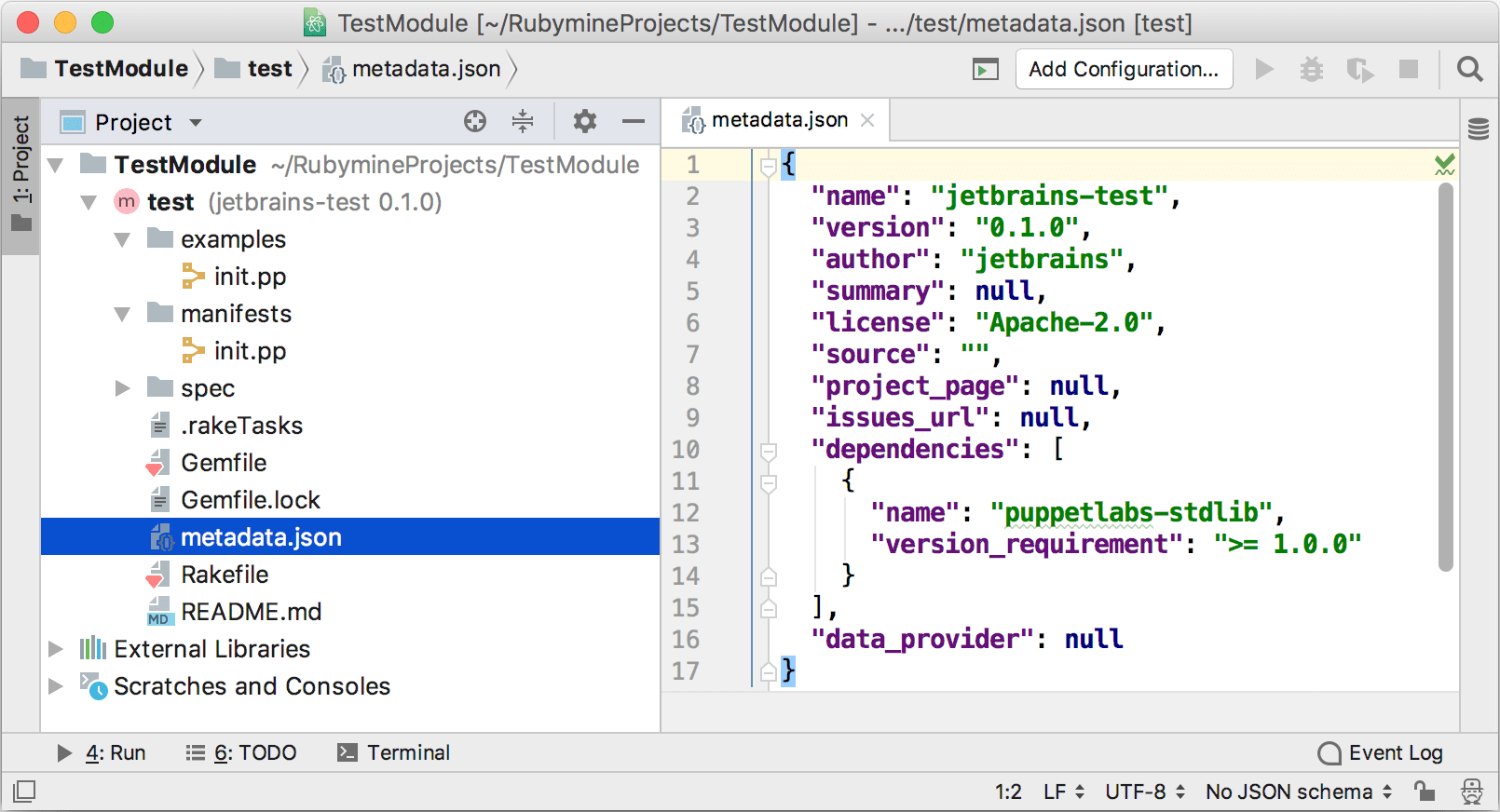Toggle tool window quick access in bottom-left corner
The width and height of the screenshot is (1500, 812).
[25, 792]
